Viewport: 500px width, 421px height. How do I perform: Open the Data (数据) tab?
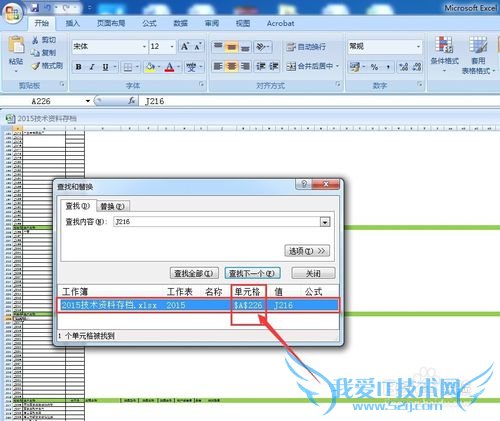[181, 23]
